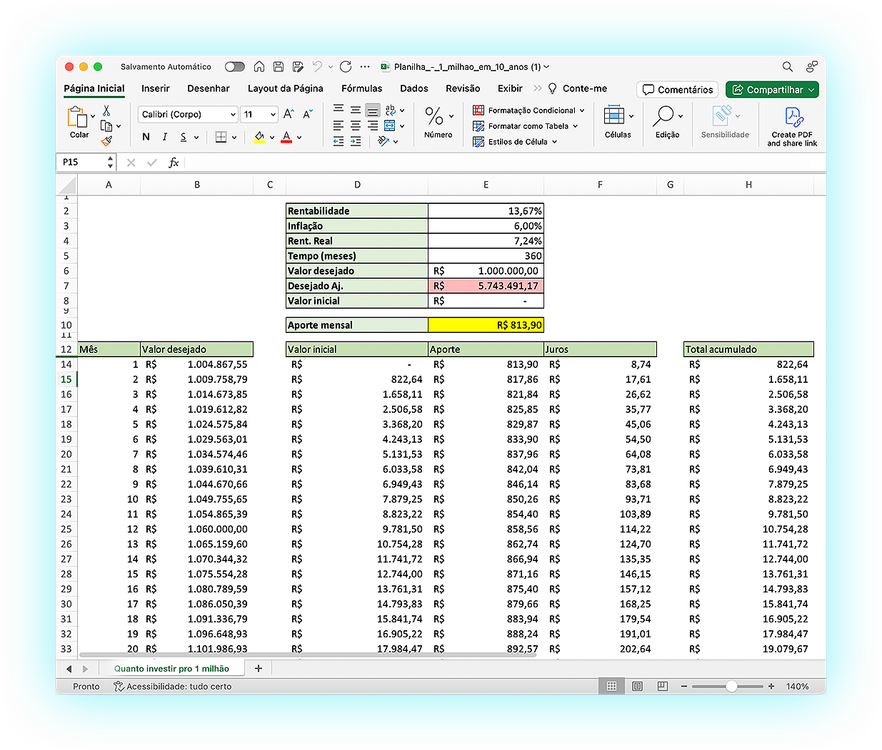This screenshot has width=882, height=750.
Task: Click the Format Painter brush icon
Action: coord(106,141)
